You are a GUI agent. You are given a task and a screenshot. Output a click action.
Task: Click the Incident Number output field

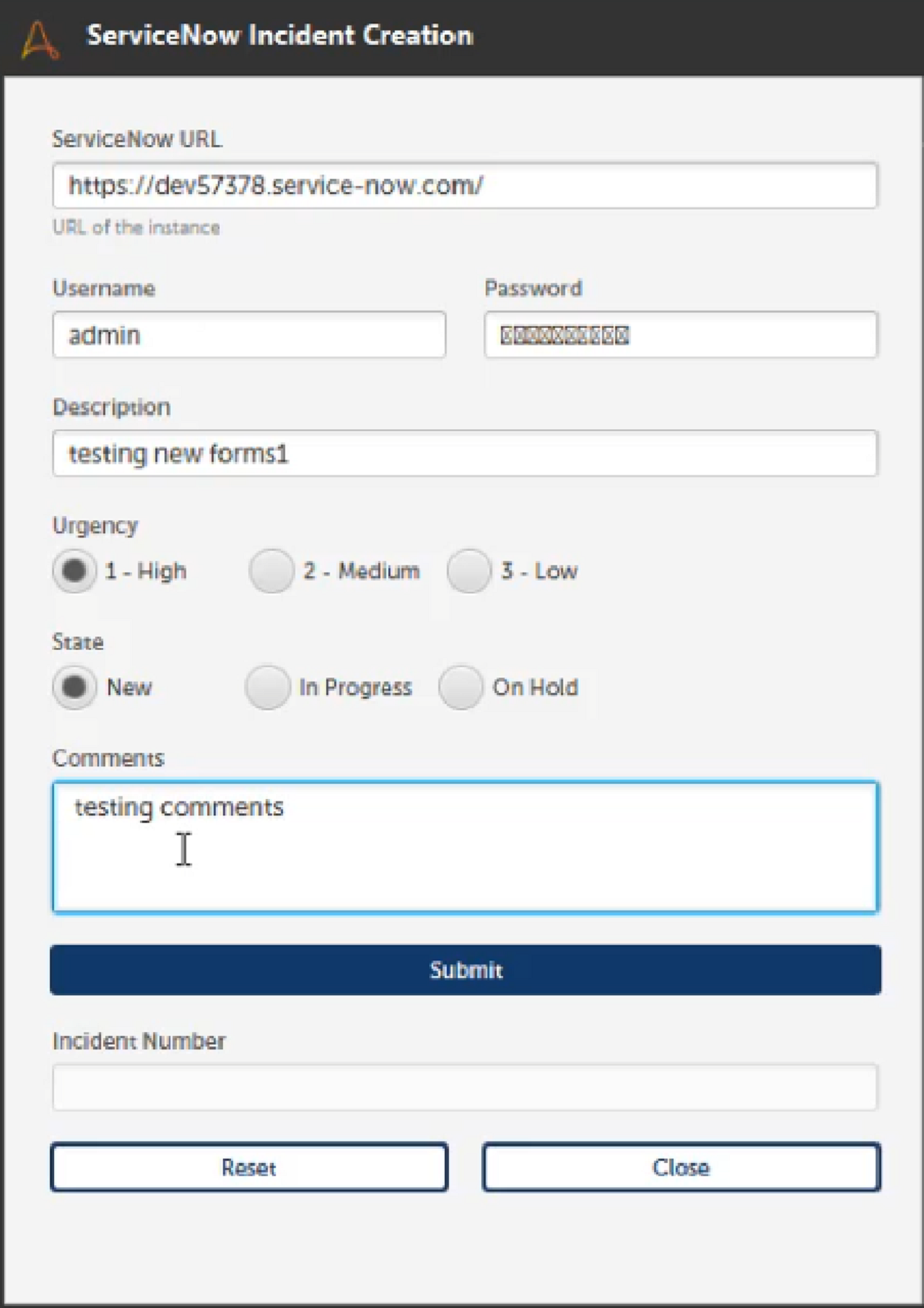[465, 1087]
